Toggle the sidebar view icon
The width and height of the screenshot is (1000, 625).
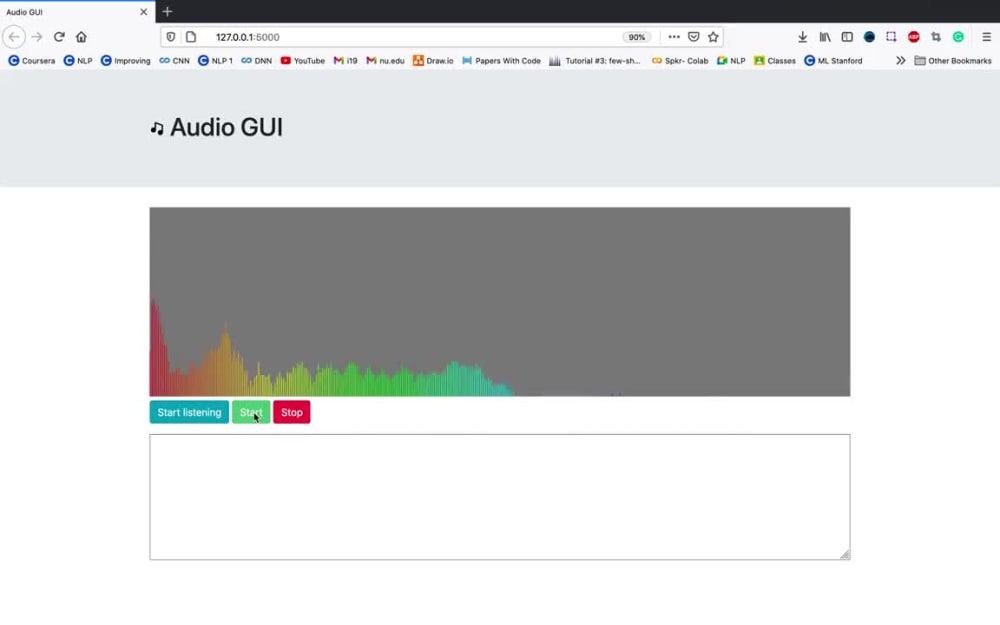(847, 37)
